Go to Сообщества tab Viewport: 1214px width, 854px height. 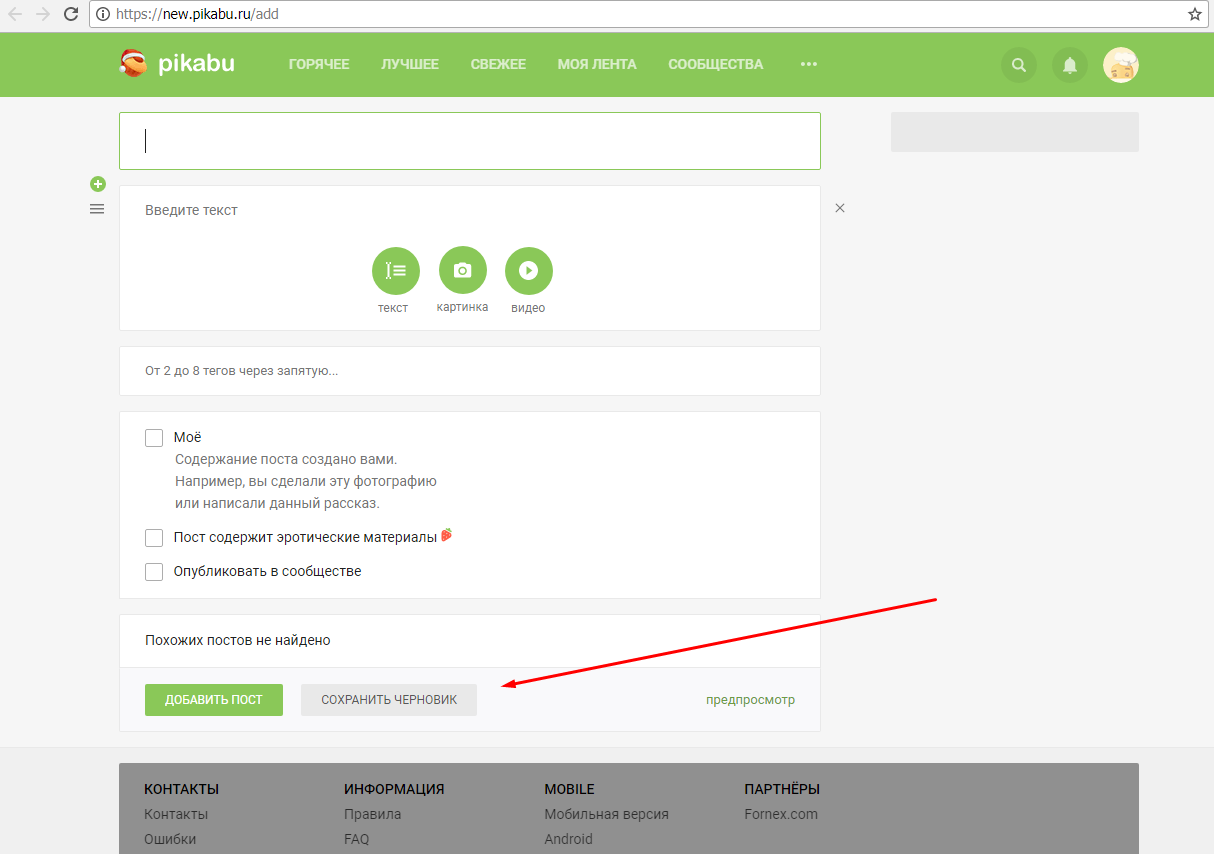pos(715,65)
